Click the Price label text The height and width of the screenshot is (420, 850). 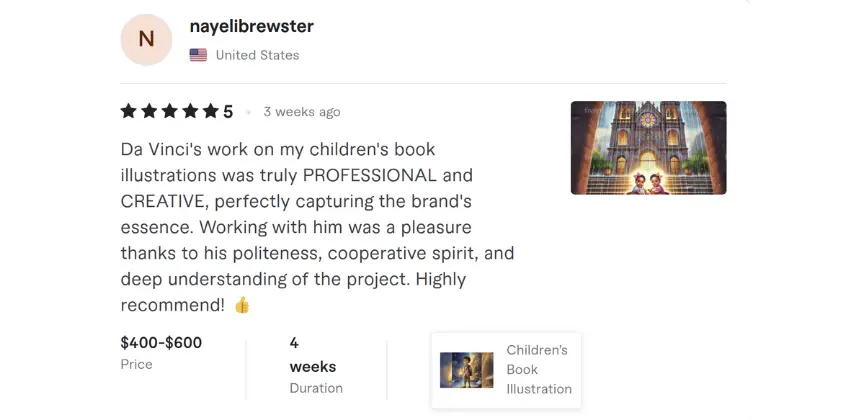coord(137,365)
